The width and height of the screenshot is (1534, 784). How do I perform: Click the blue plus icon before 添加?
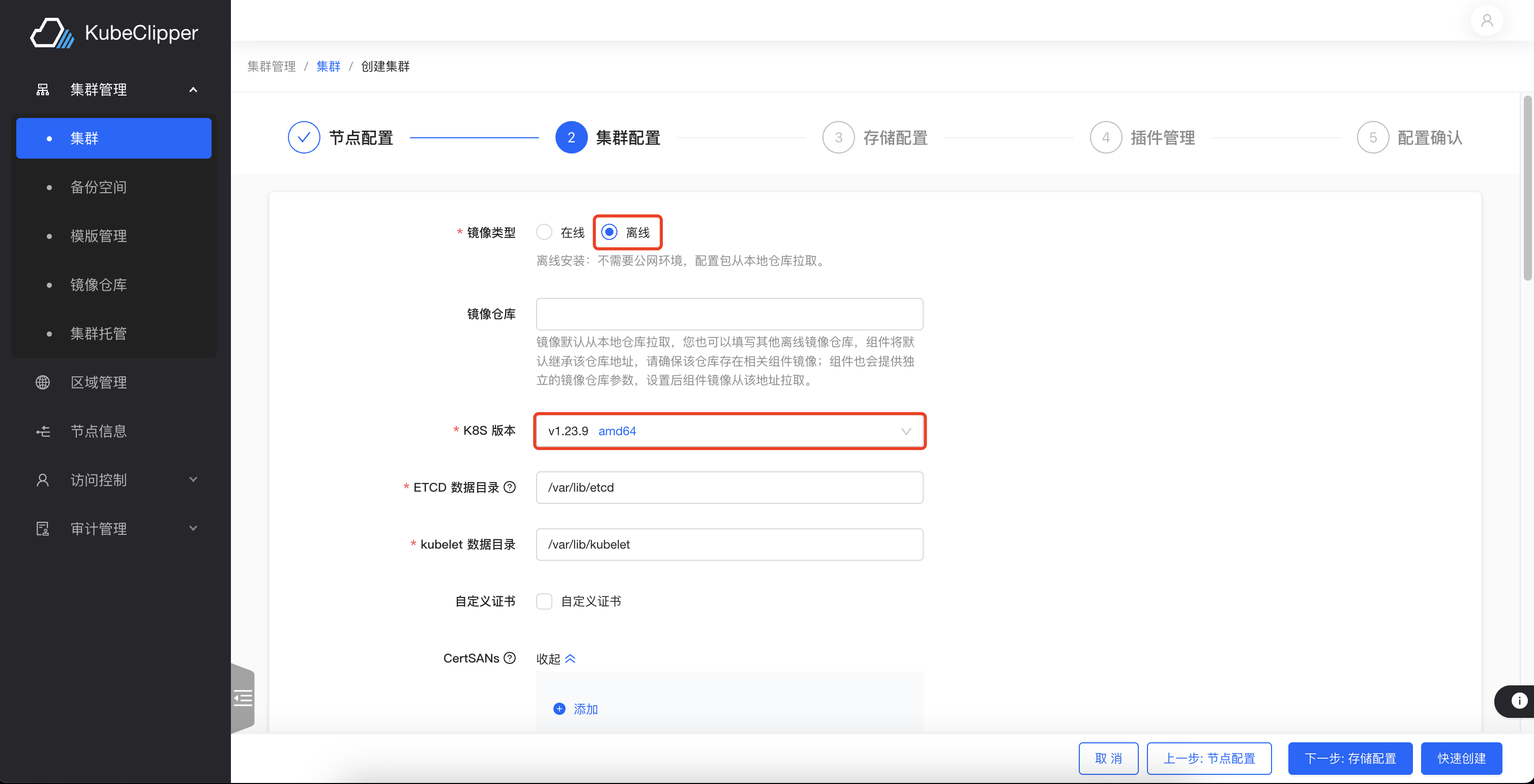[559, 708]
